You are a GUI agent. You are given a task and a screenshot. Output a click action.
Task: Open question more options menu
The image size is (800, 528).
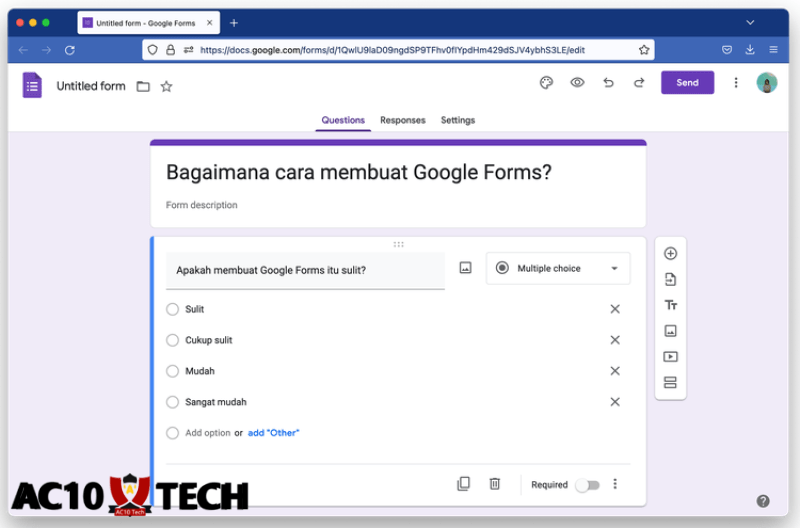click(615, 484)
